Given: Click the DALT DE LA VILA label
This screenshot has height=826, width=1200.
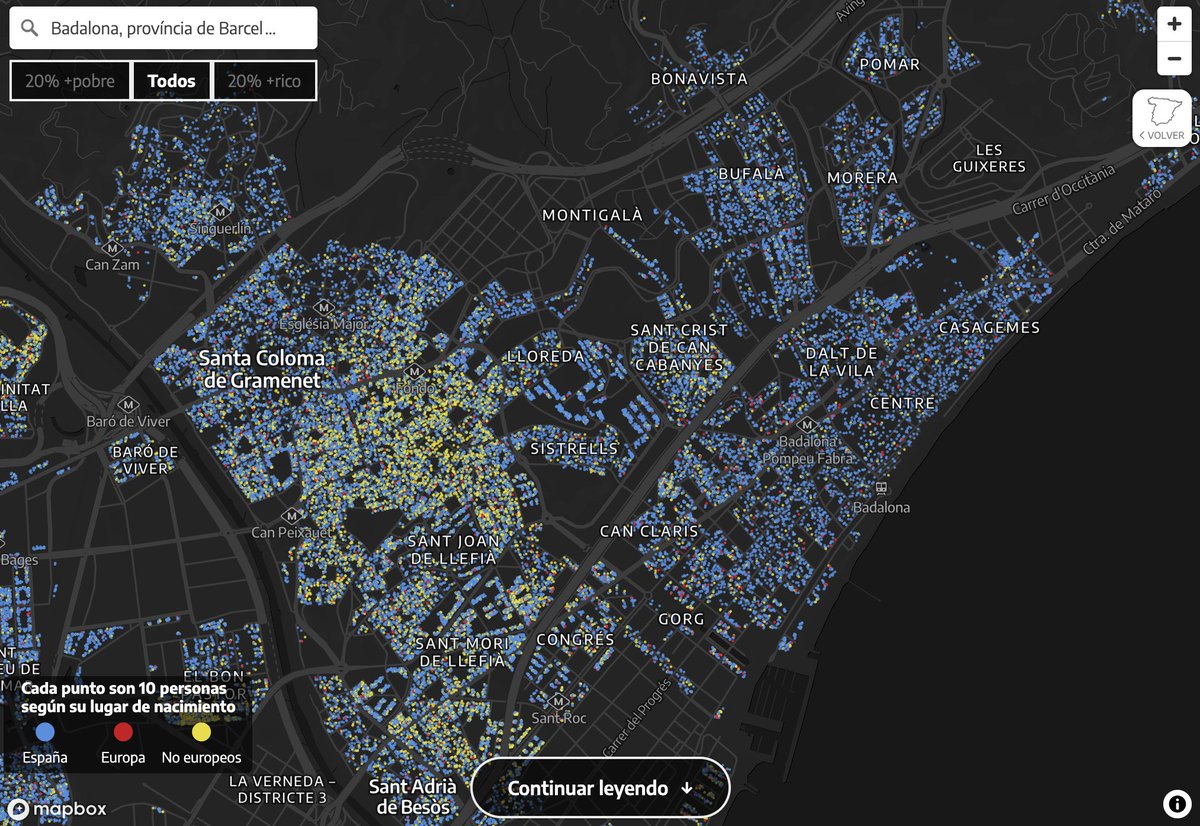Looking at the screenshot, I should [x=842, y=362].
